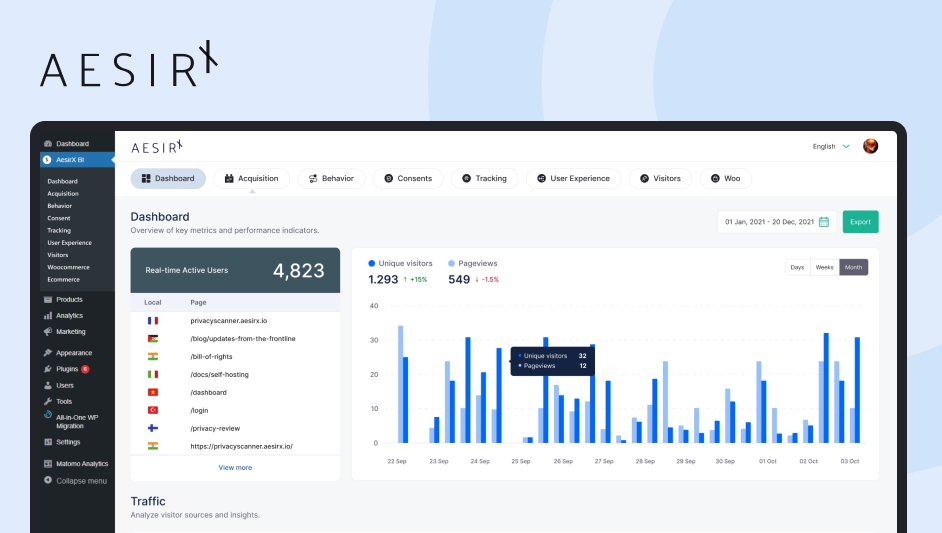This screenshot has width=942, height=533.
Task: Open the Woo tab
Action: pos(726,178)
